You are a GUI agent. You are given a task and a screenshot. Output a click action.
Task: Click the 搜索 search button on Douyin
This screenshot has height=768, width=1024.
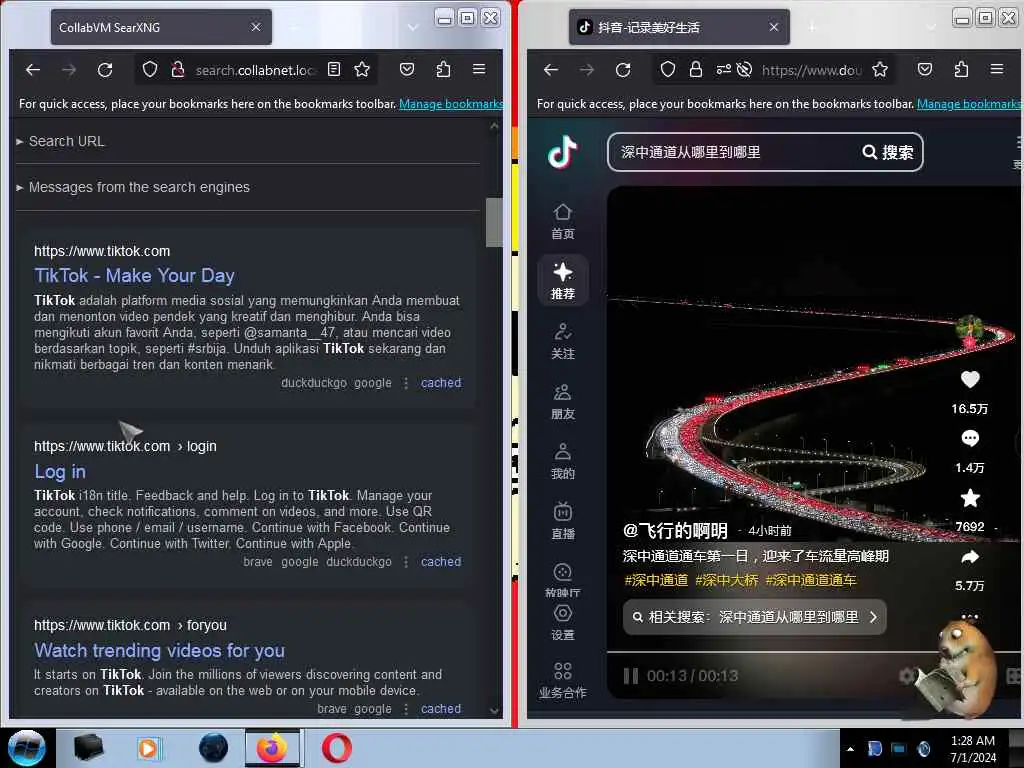[x=888, y=152]
